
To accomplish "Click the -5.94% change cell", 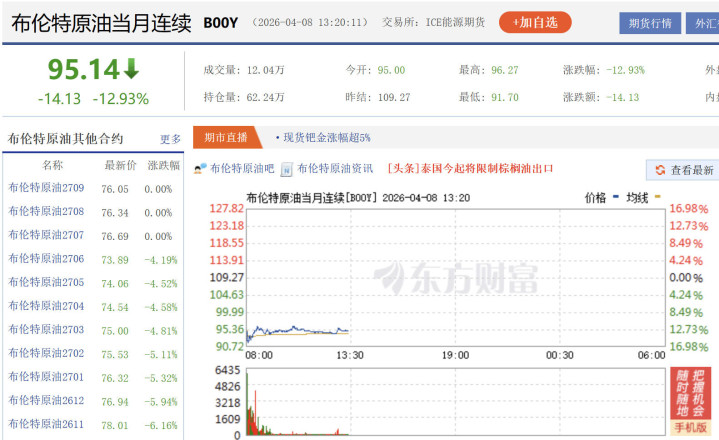I will click(x=161, y=402).
